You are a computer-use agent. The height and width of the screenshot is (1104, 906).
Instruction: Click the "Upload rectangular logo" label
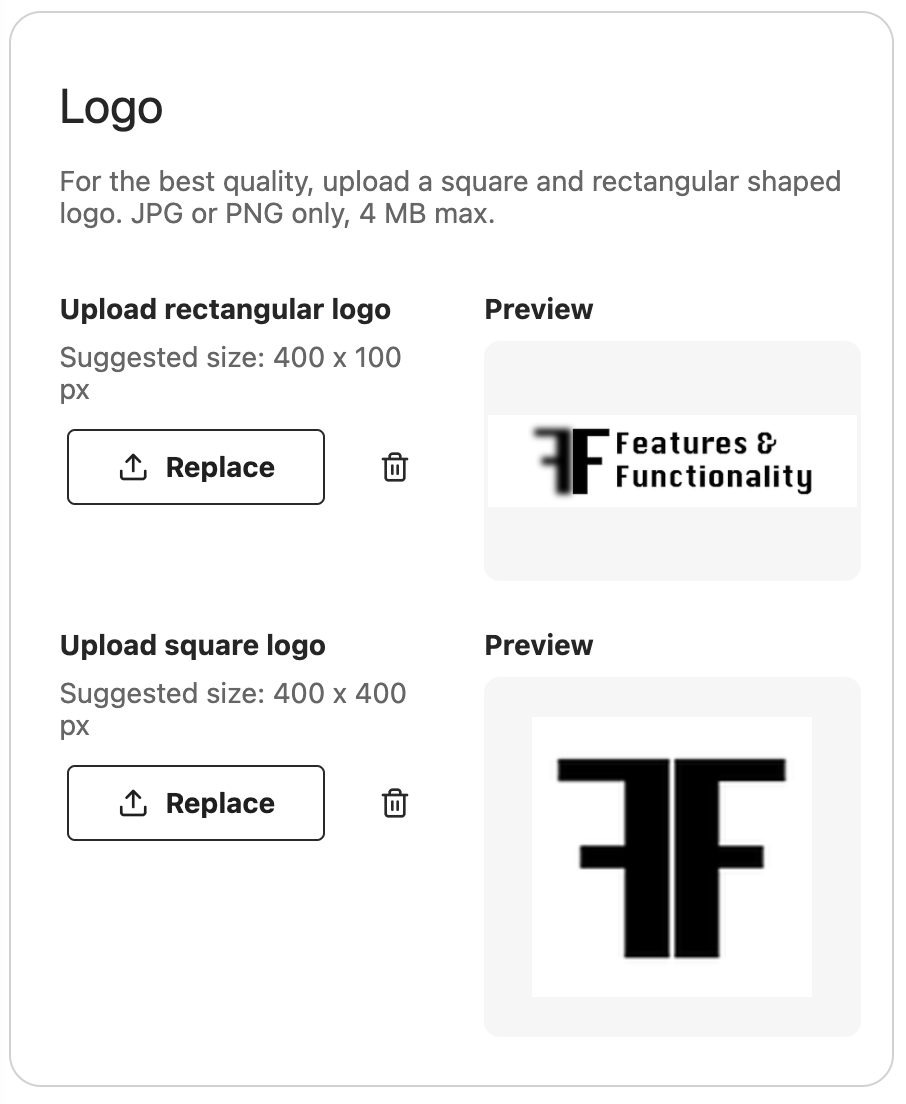tap(225, 310)
